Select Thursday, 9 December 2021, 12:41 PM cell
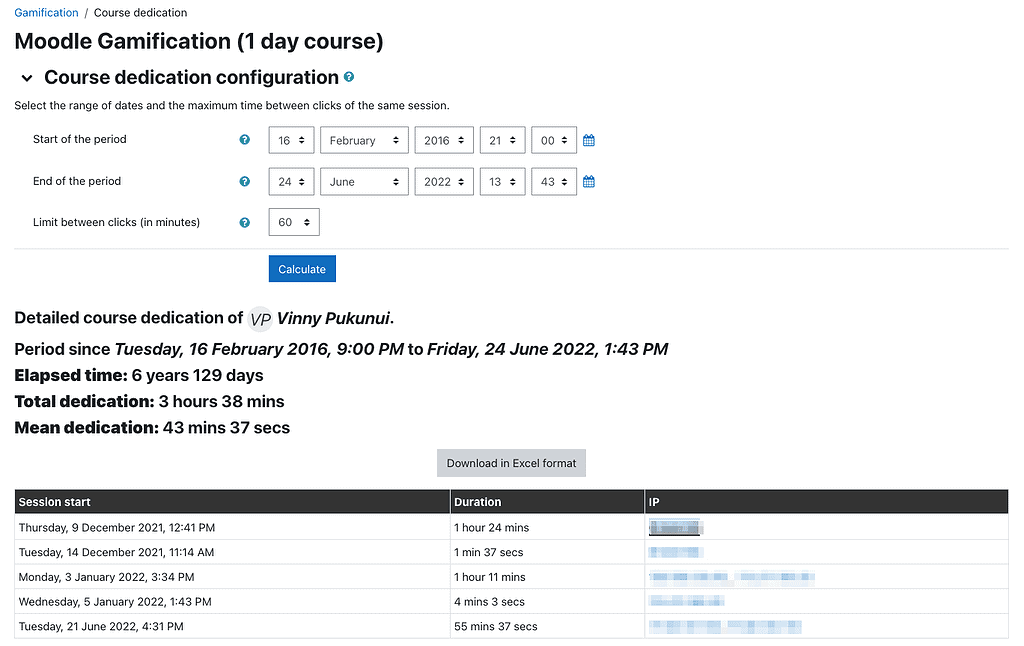 pyautogui.click(x=232, y=527)
